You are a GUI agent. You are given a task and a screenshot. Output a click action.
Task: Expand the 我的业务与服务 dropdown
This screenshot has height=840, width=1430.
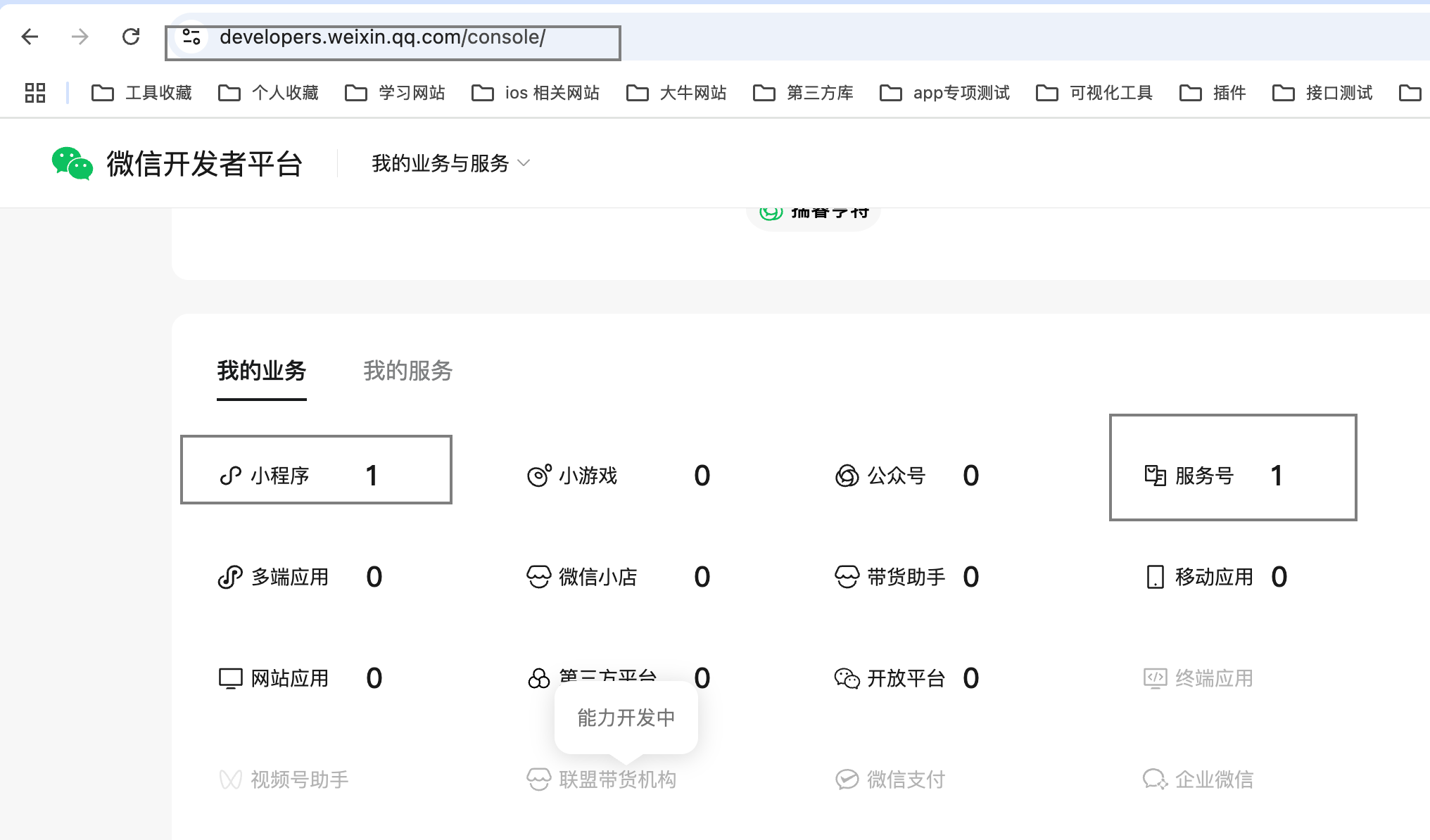[x=450, y=163]
